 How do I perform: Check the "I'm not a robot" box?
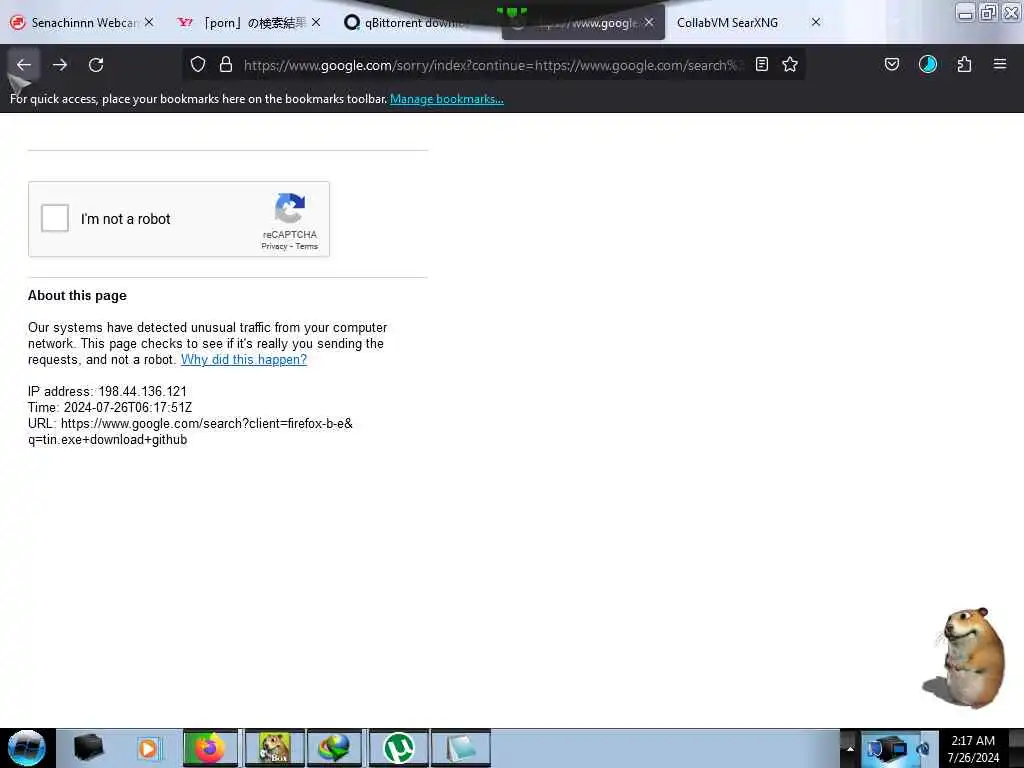pyautogui.click(x=55, y=218)
